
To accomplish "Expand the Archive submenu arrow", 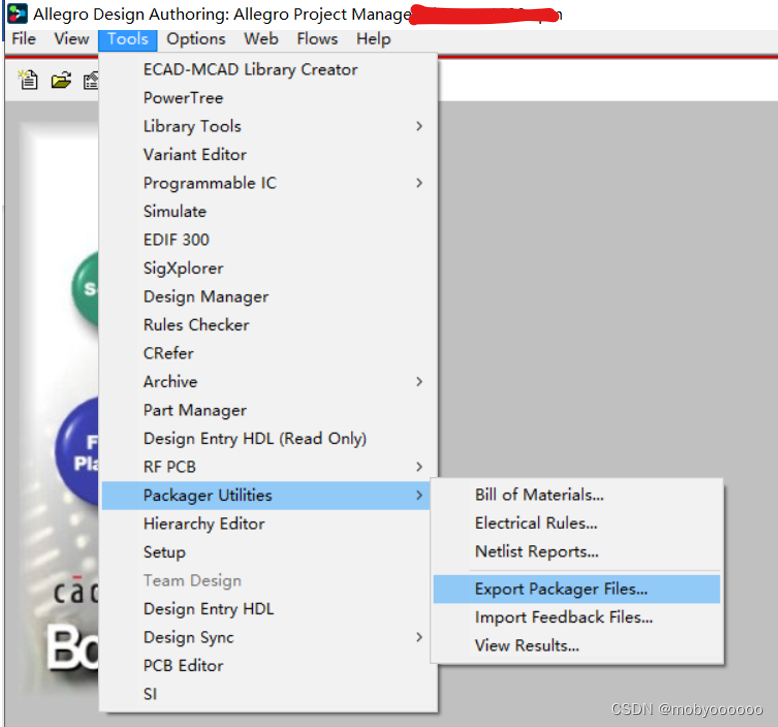I will 419,382.
